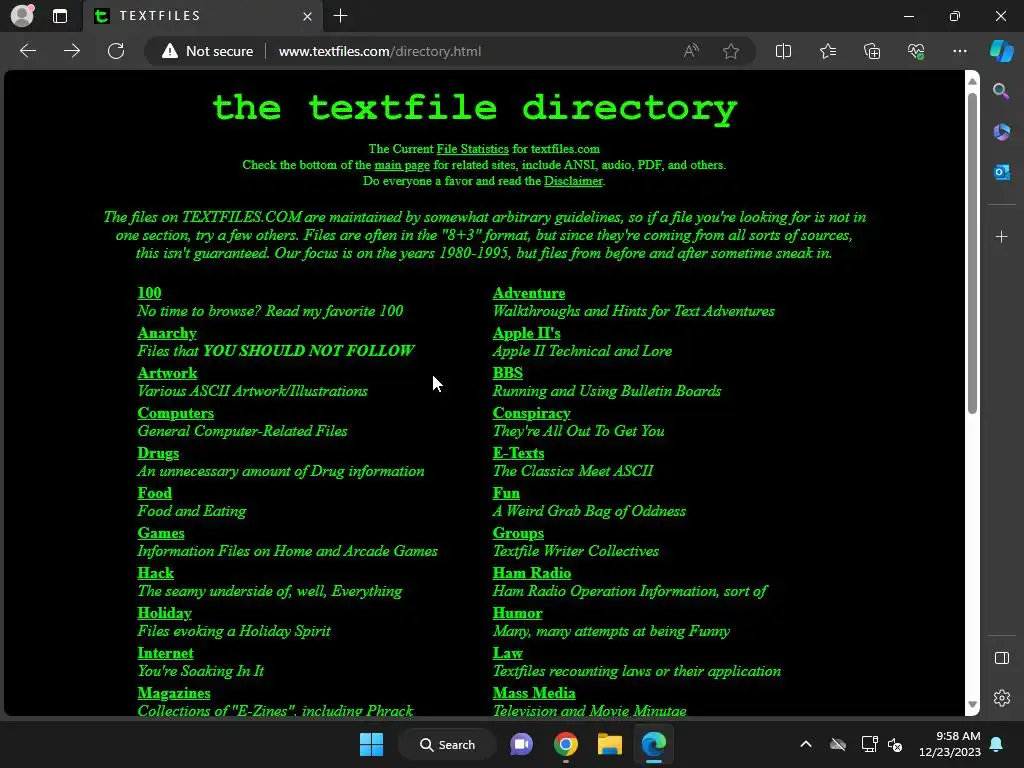Open the notification bell
Screen dimensions: 1024x768
tap(997, 744)
